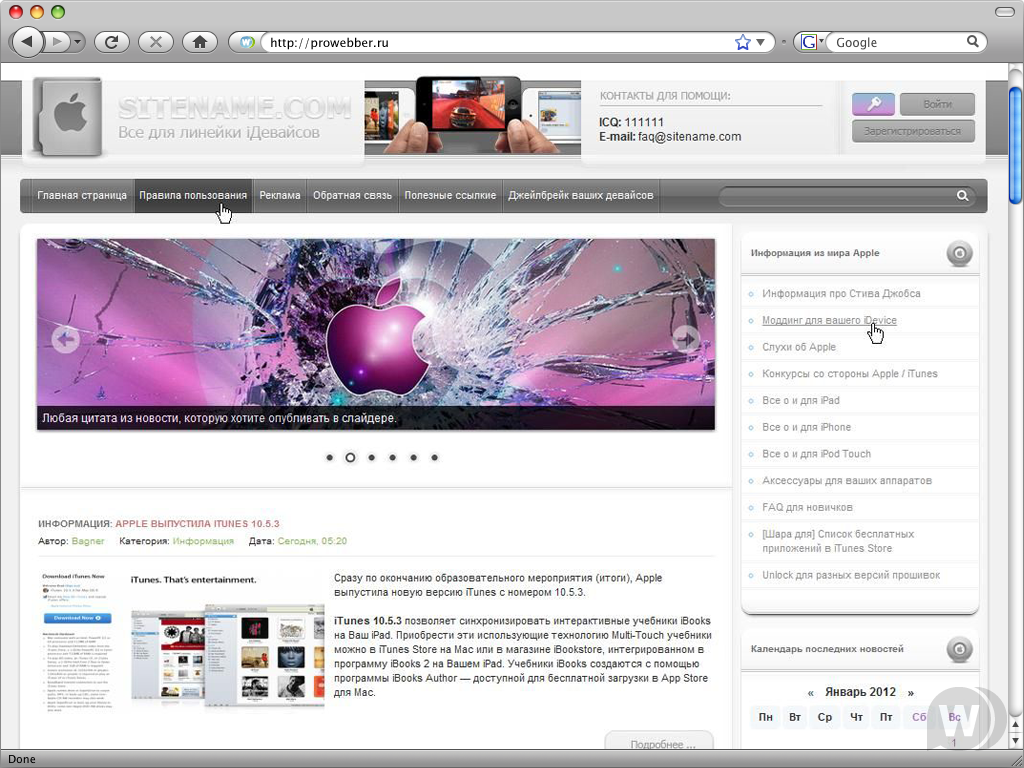
Task: Click the browser Back arrow button
Action: click(27, 42)
